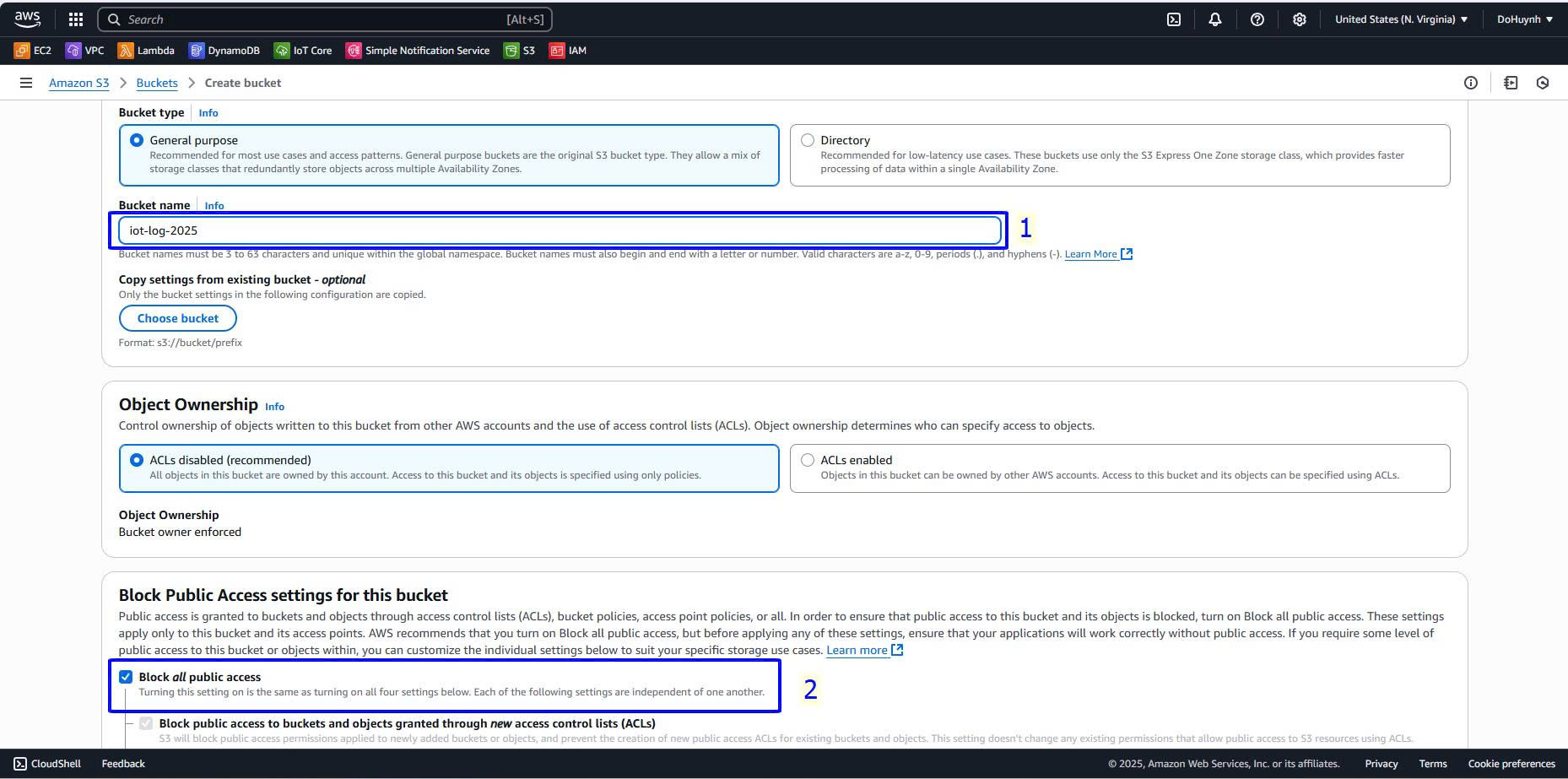Select the ACLs enabled option

pyautogui.click(x=808, y=460)
